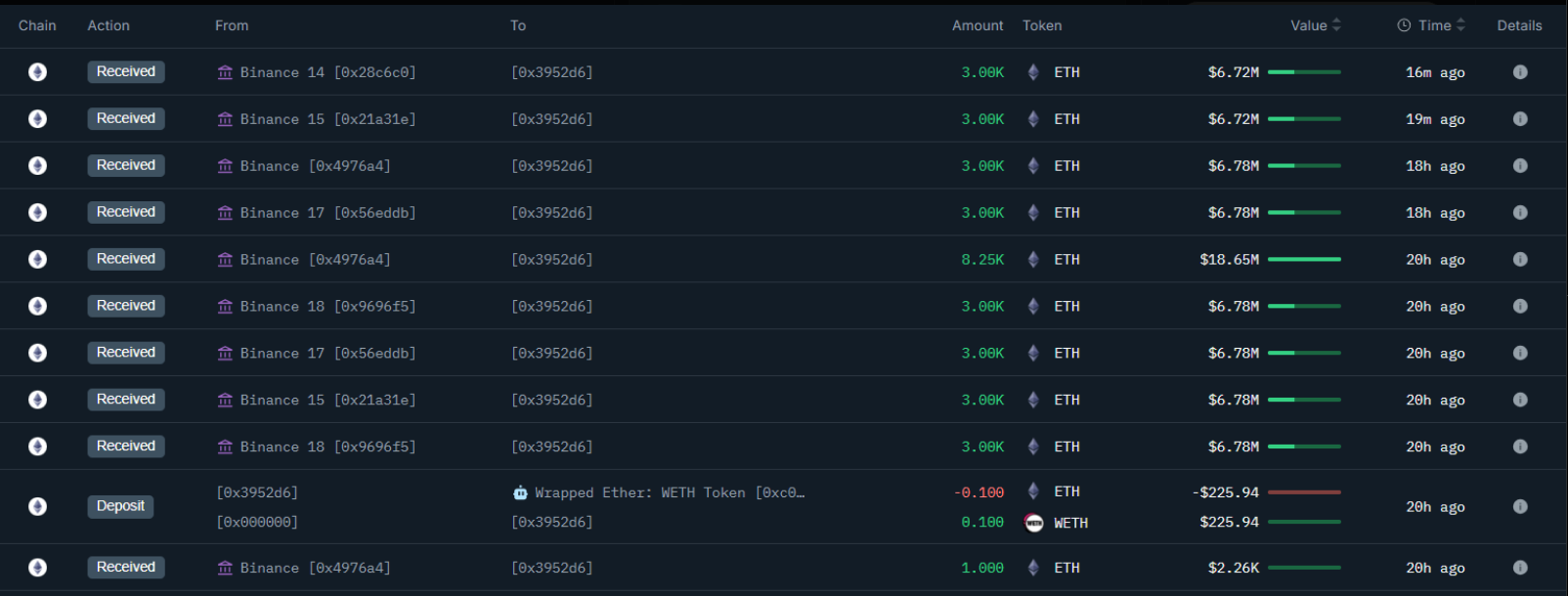Click the -0.100 amount value
The width and height of the screenshot is (1568, 596).
979,492
